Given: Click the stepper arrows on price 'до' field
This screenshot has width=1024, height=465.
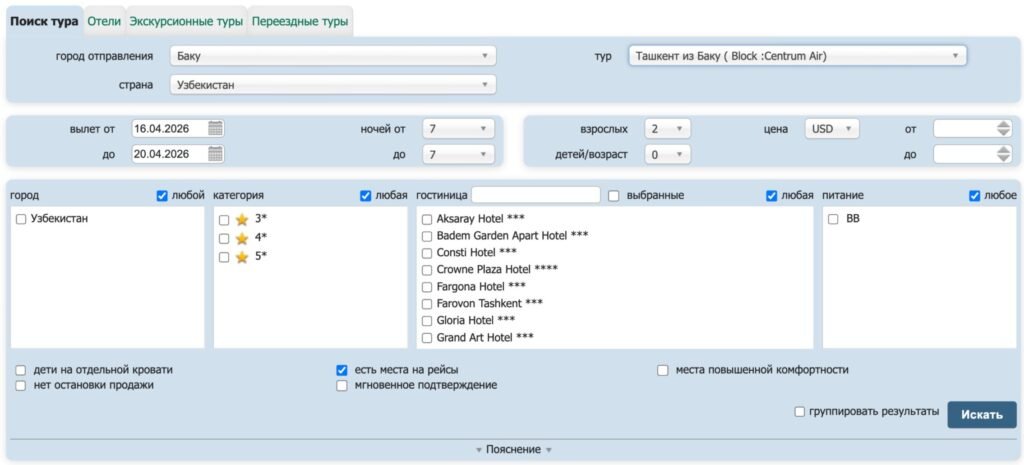Looking at the screenshot, I should tap(1004, 154).
